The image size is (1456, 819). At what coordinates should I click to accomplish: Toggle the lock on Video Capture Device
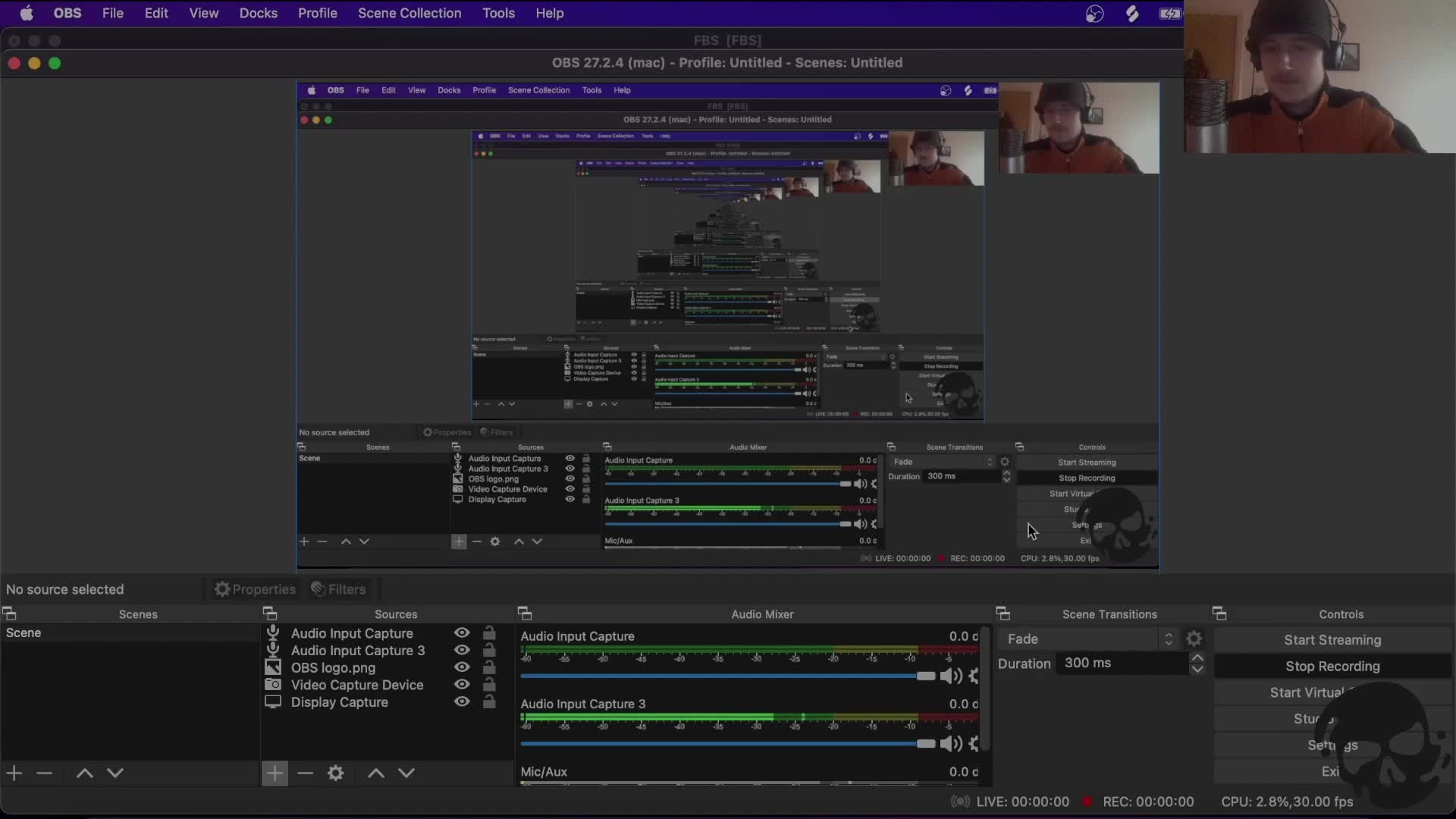coord(489,684)
